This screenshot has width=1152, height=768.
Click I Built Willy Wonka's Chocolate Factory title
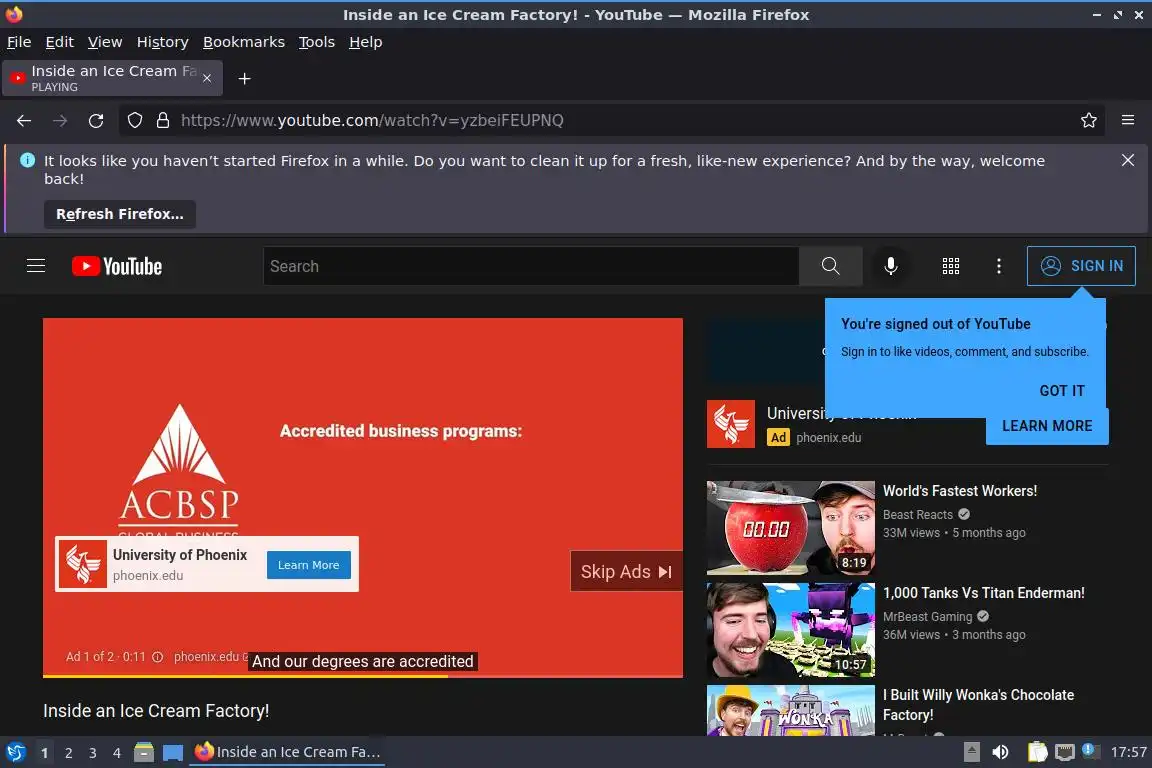point(978,705)
